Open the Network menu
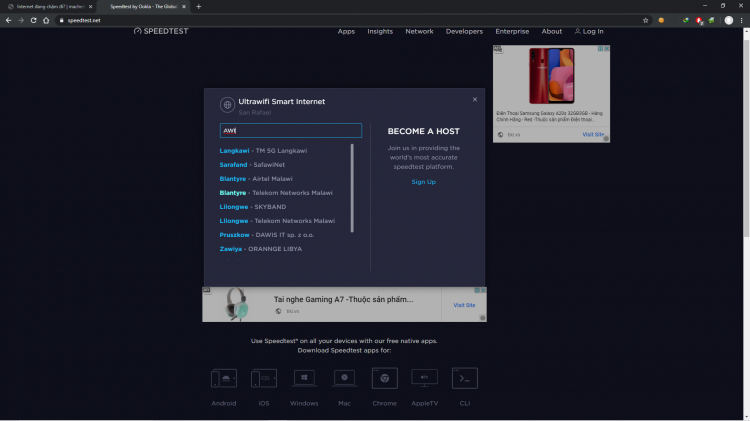This screenshot has width=750, height=421. (x=419, y=31)
